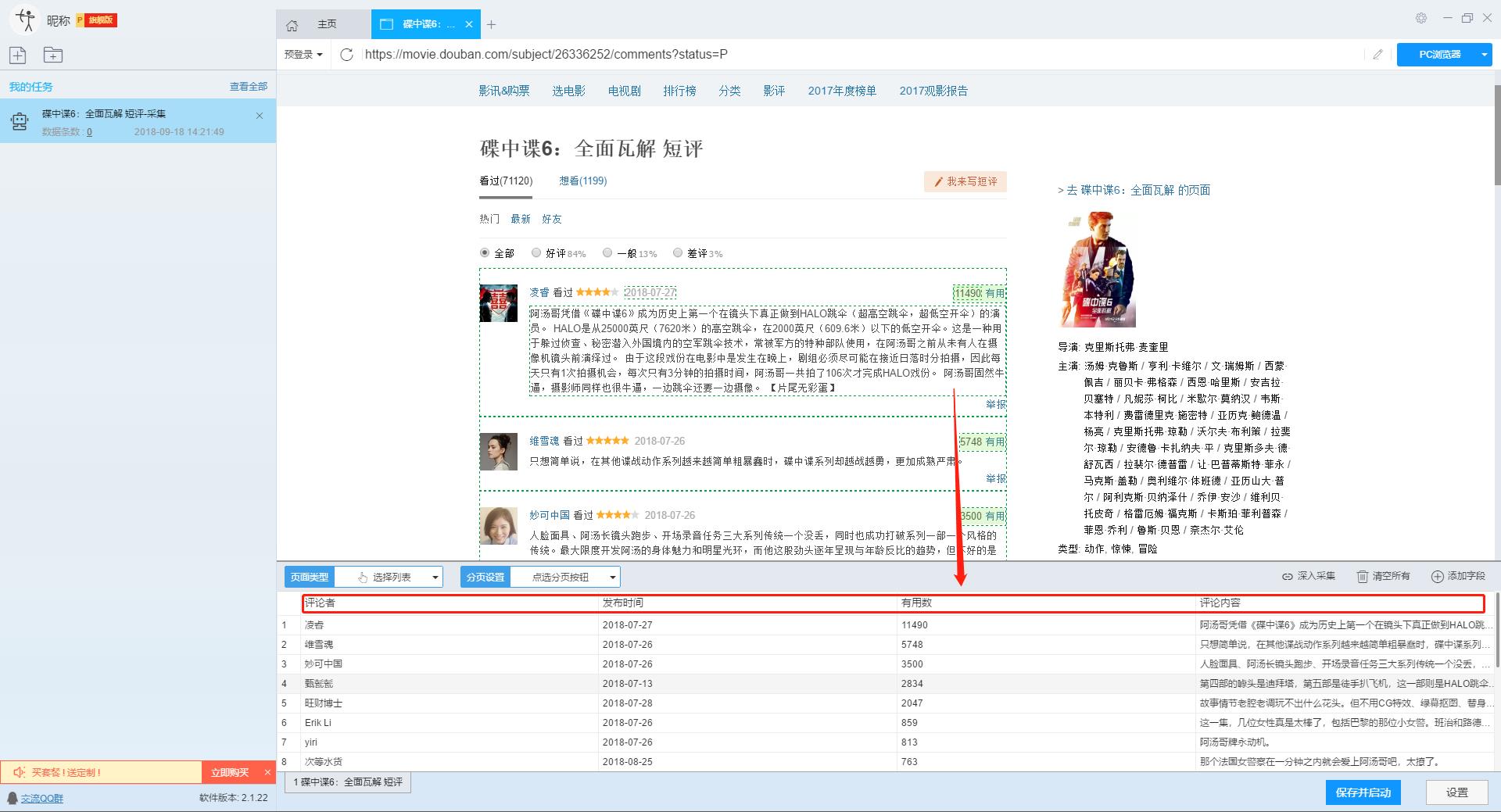Screen dimensions: 1501x812
Task: Select table cell Erik Li
Action: point(450,722)
